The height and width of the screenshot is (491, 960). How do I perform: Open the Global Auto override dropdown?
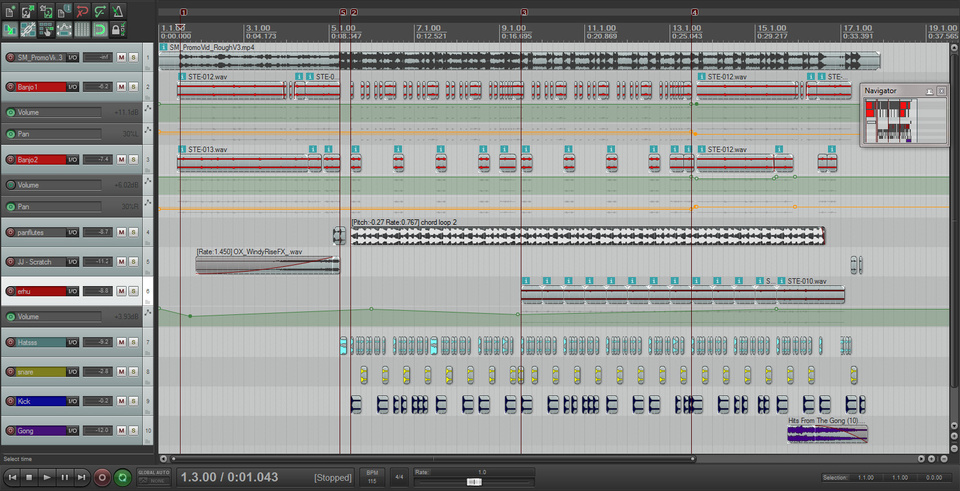point(153,478)
